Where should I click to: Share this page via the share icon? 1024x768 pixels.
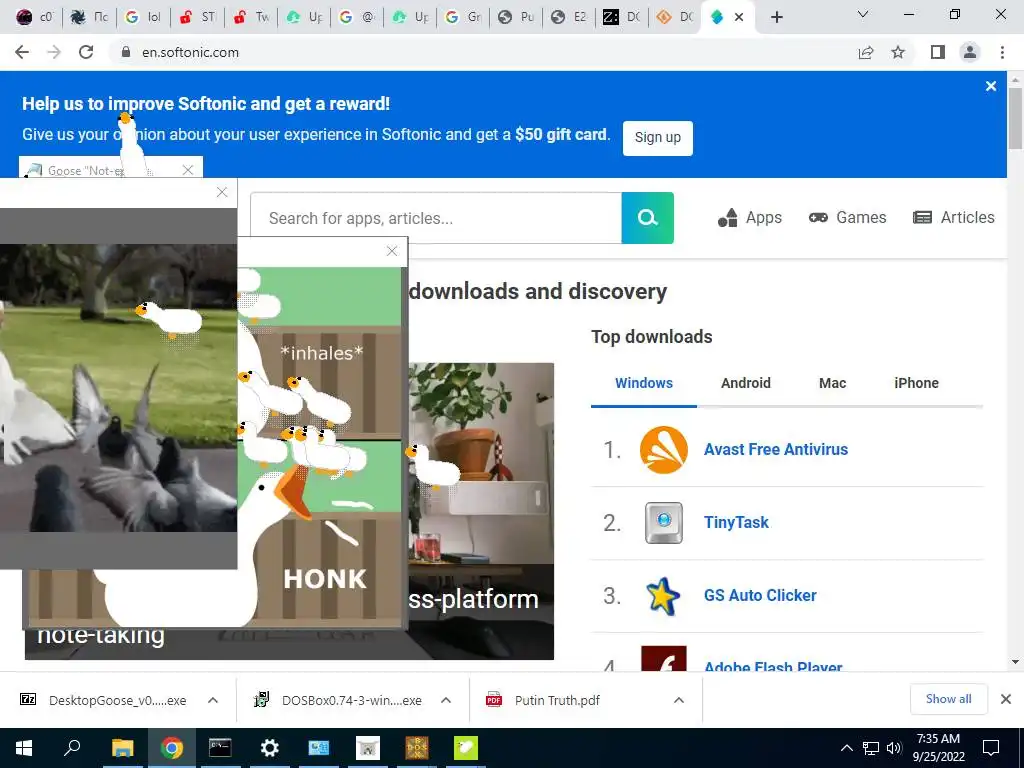866,52
